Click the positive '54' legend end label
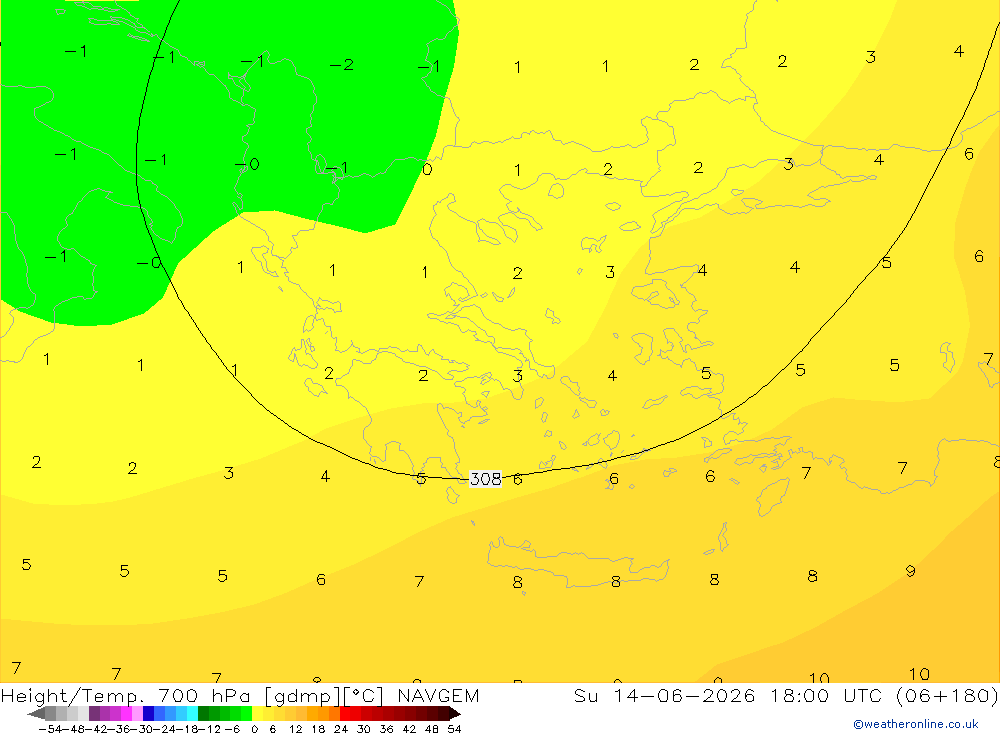 (x=454, y=729)
